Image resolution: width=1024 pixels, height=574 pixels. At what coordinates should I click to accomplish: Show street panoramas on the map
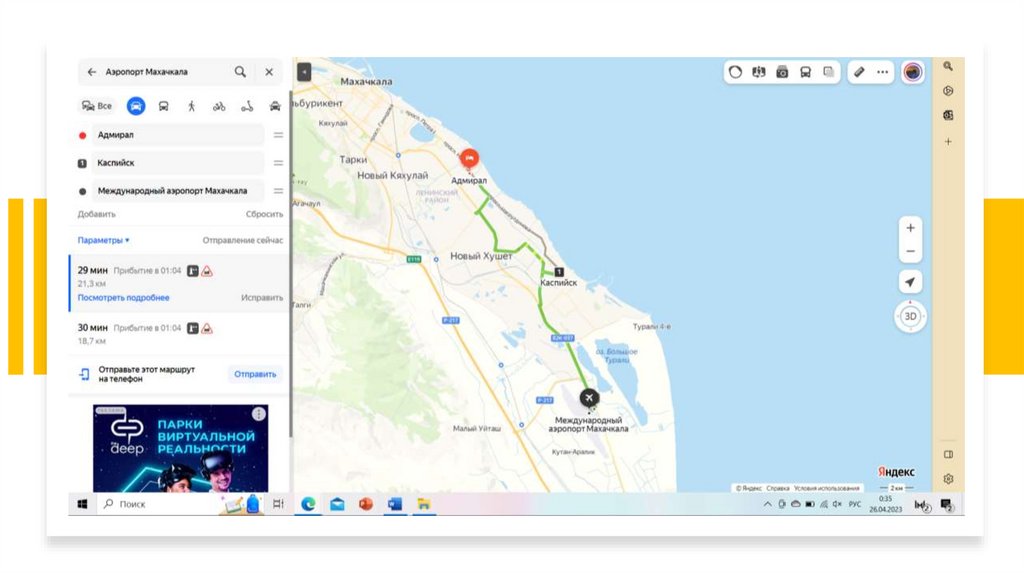tap(782, 72)
